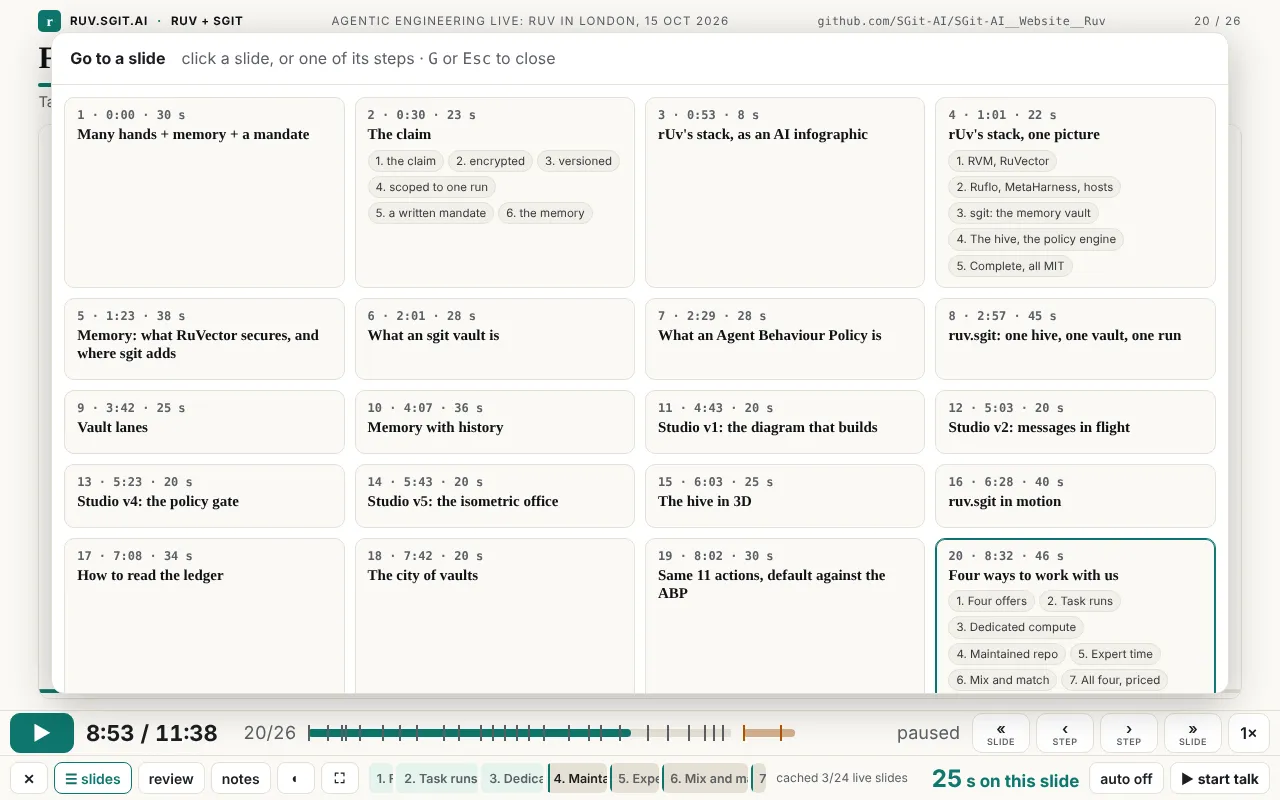Jump to the previous slide
The height and width of the screenshot is (800, 1280).
point(1001,733)
